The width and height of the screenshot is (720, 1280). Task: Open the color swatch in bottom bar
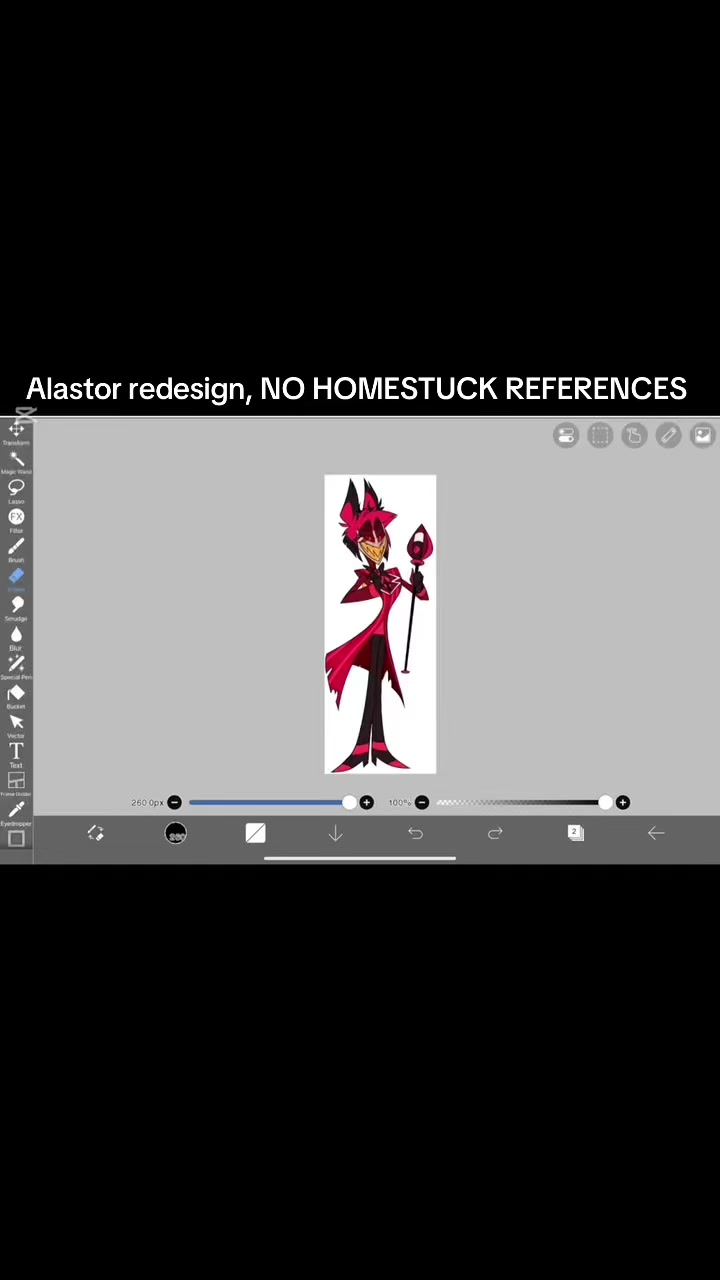click(256, 833)
